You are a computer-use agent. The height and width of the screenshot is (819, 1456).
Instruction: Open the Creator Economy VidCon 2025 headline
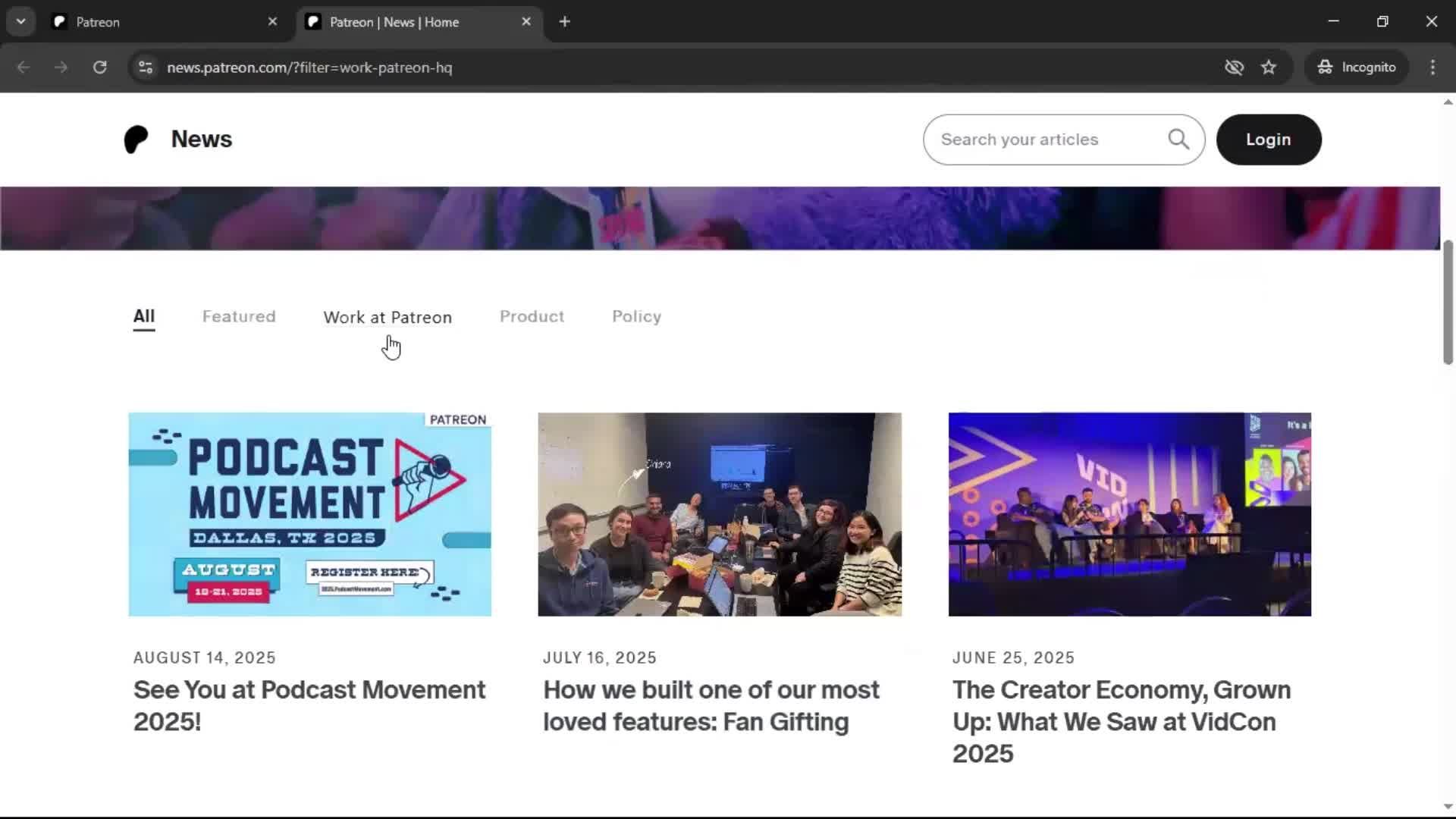[x=1122, y=721]
